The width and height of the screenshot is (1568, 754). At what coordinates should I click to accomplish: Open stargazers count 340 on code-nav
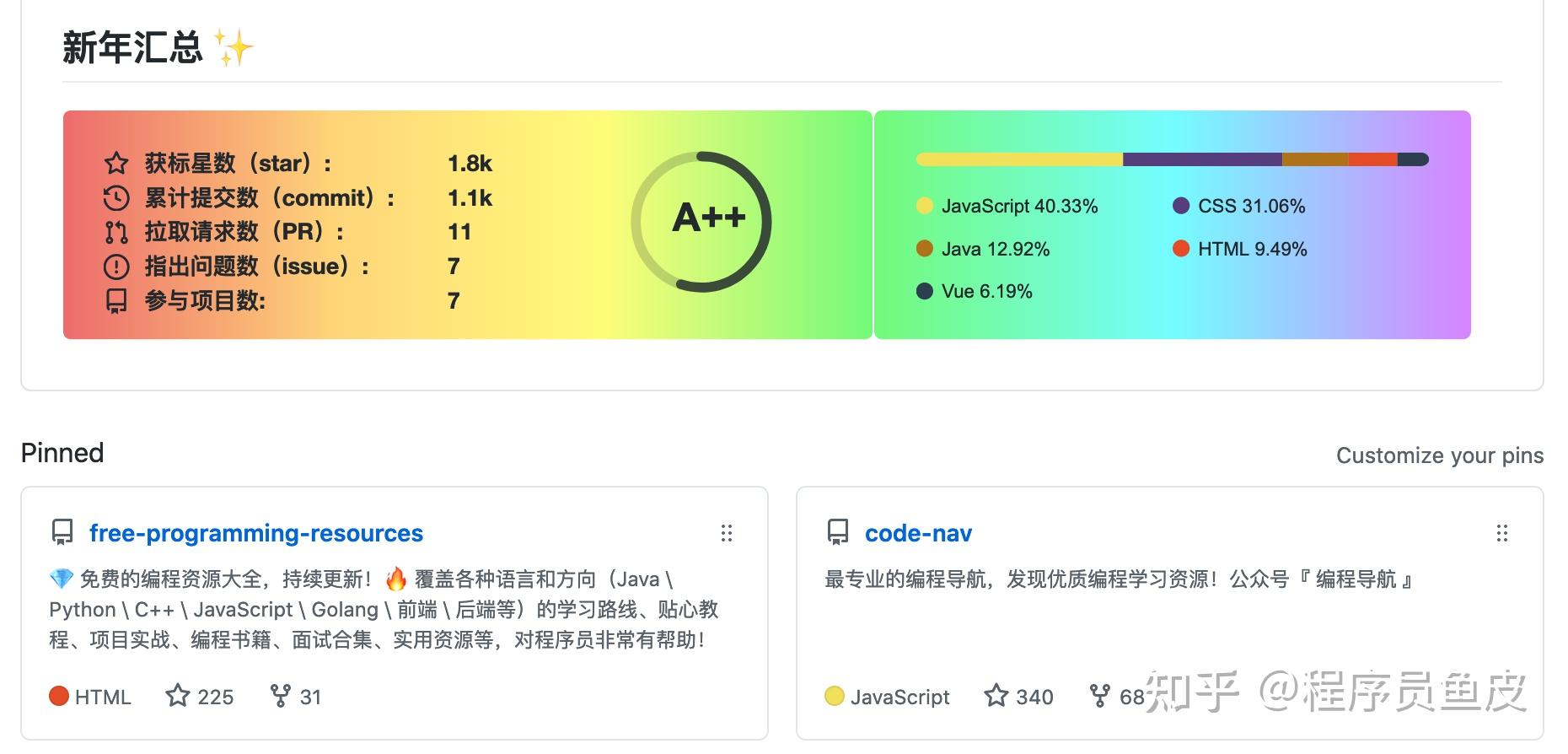click(x=1034, y=697)
